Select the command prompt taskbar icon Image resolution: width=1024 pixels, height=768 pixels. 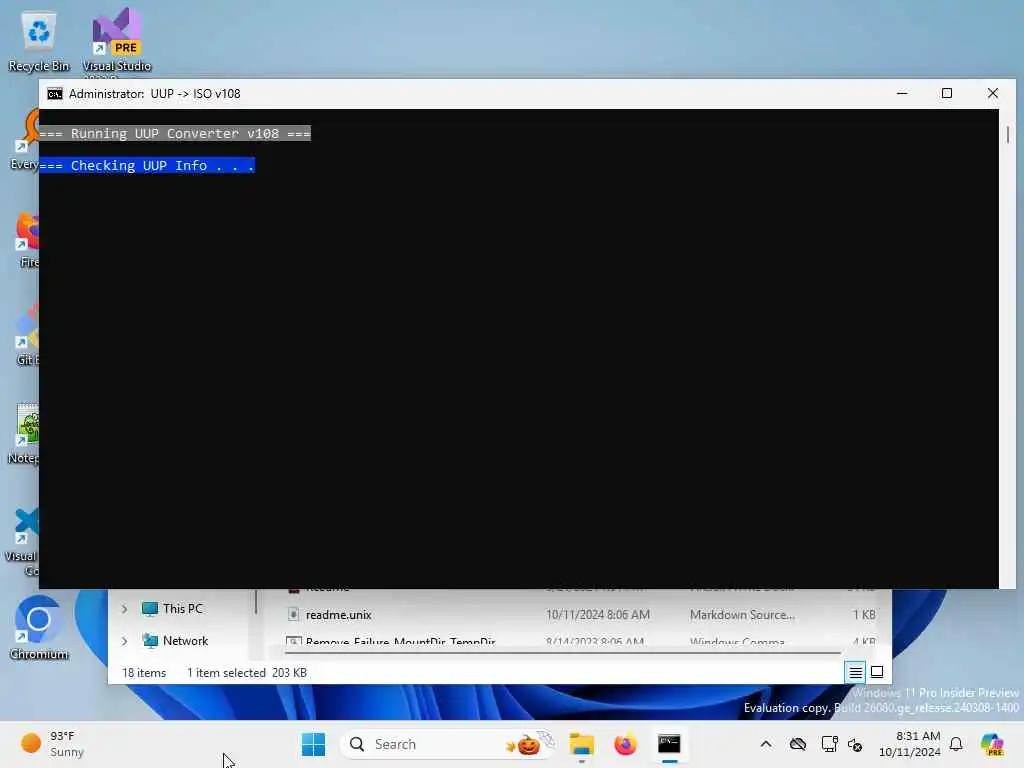point(669,744)
